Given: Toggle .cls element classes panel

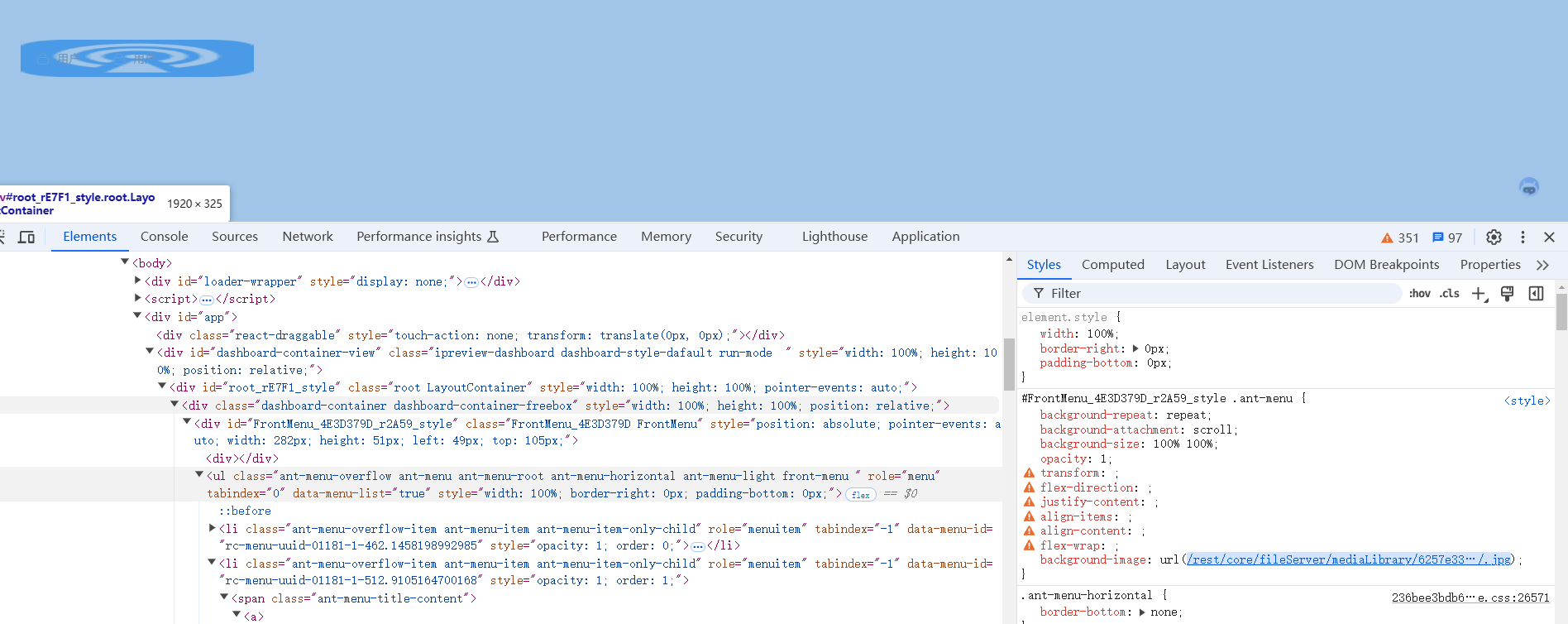Looking at the screenshot, I should click(x=1450, y=294).
